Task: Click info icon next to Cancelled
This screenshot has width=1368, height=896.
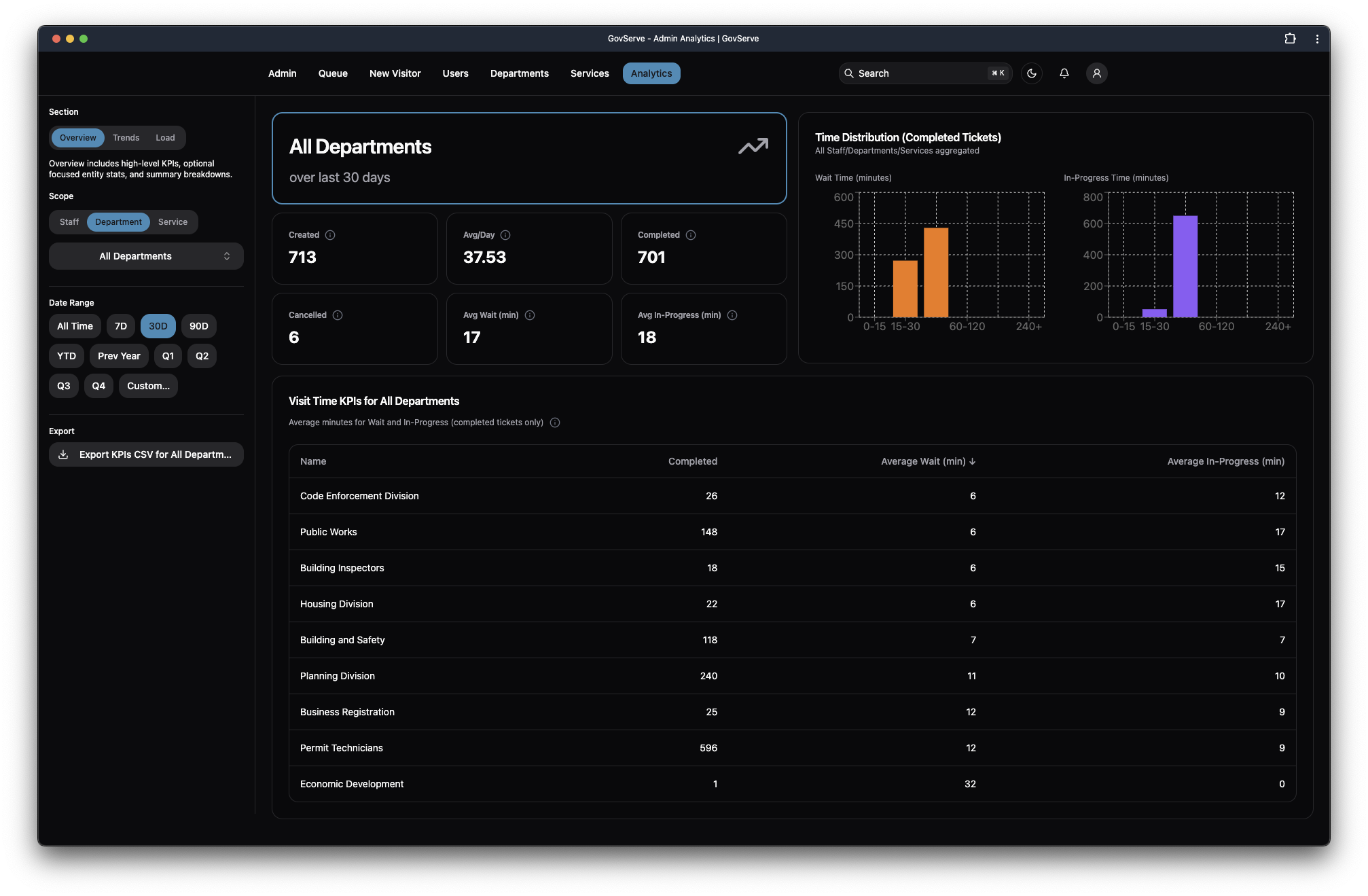Action: (x=338, y=315)
